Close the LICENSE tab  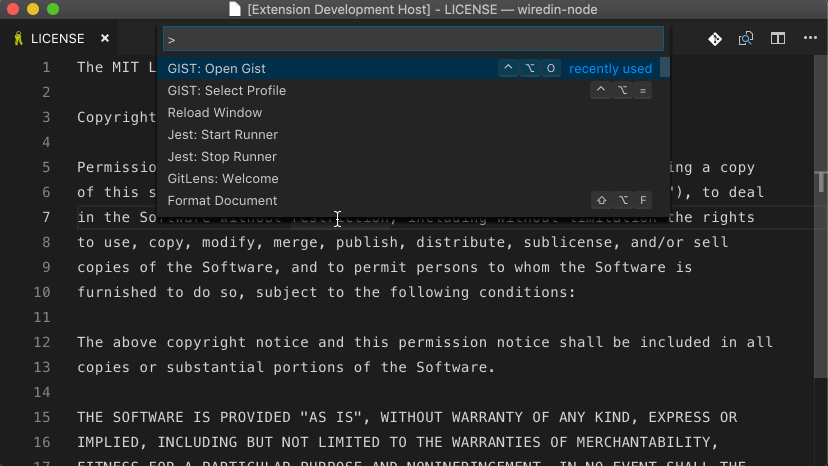point(105,38)
